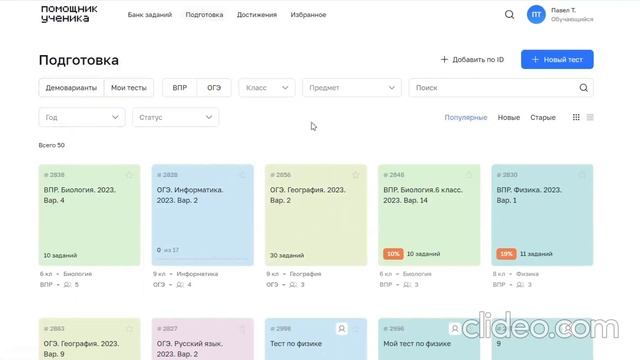Favorite ОГЭ. География. 2023. Вар. 9 with star
The height and width of the screenshot is (360, 640).
click(x=129, y=329)
